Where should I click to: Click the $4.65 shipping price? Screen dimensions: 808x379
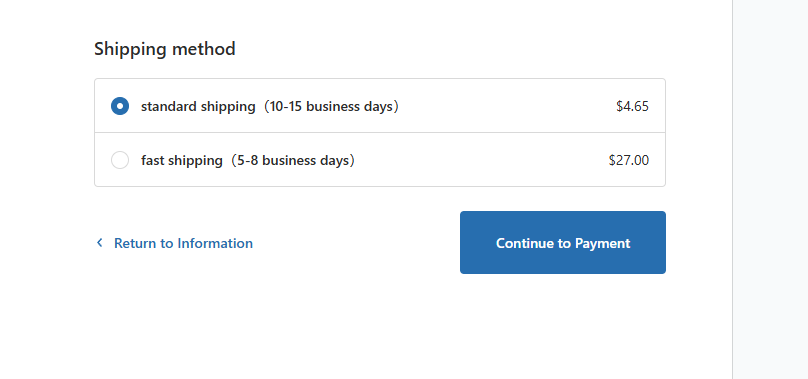click(x=632, y=107)
